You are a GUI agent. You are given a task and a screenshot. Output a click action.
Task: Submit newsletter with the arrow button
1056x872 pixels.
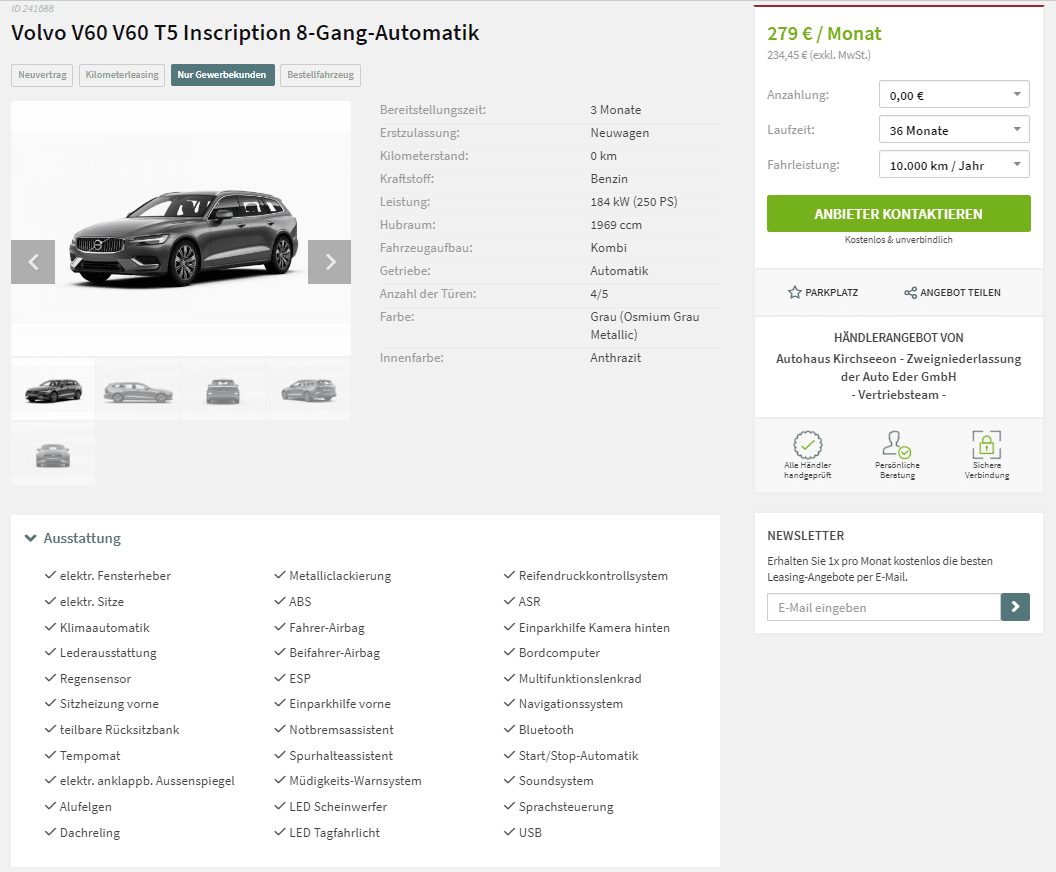1015,607
